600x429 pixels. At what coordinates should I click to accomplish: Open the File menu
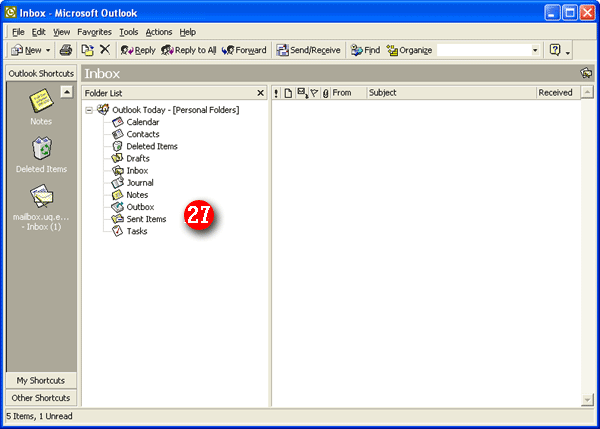coord(18,32)
